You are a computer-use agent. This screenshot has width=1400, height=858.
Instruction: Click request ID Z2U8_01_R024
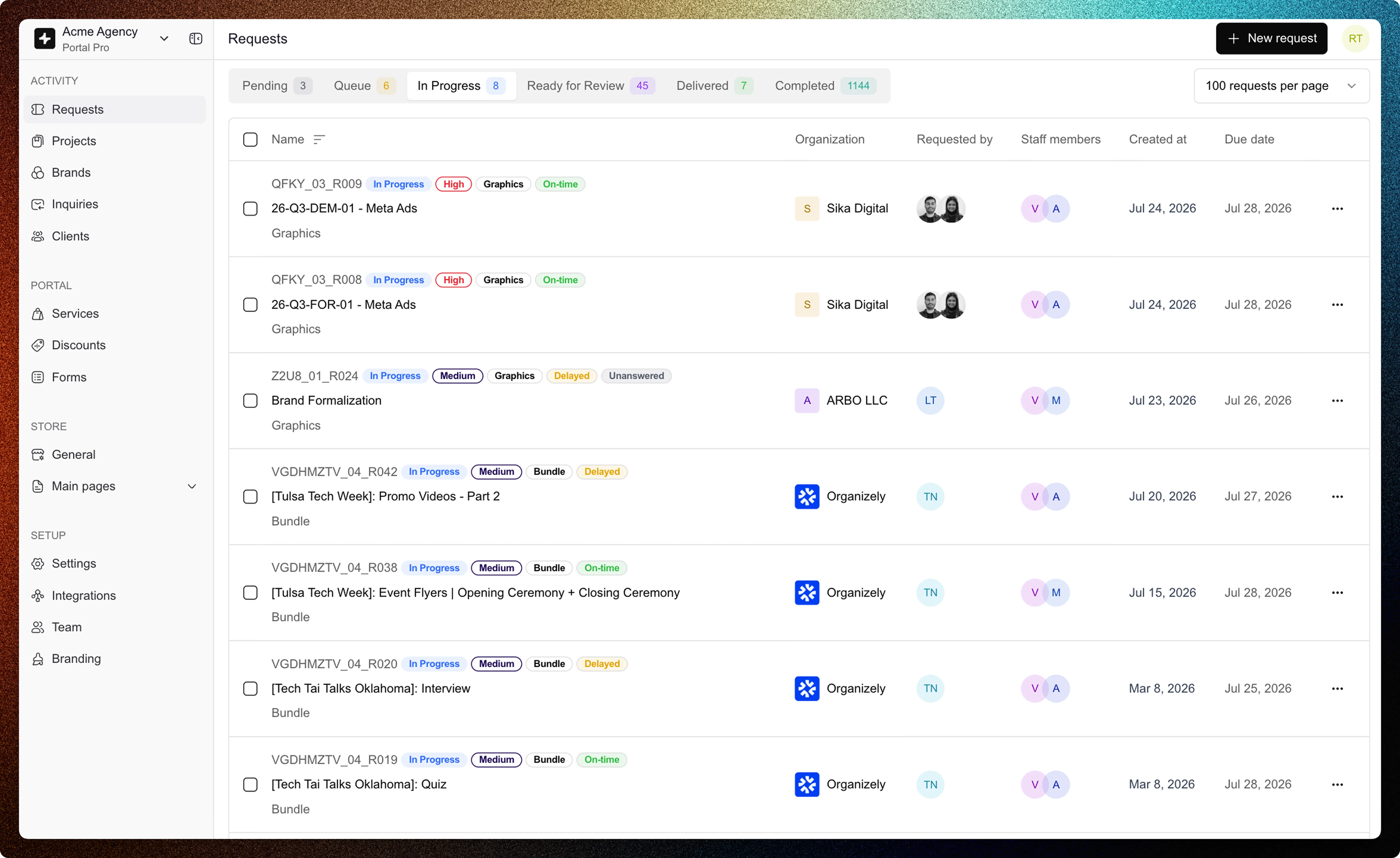tap(315, 376)
